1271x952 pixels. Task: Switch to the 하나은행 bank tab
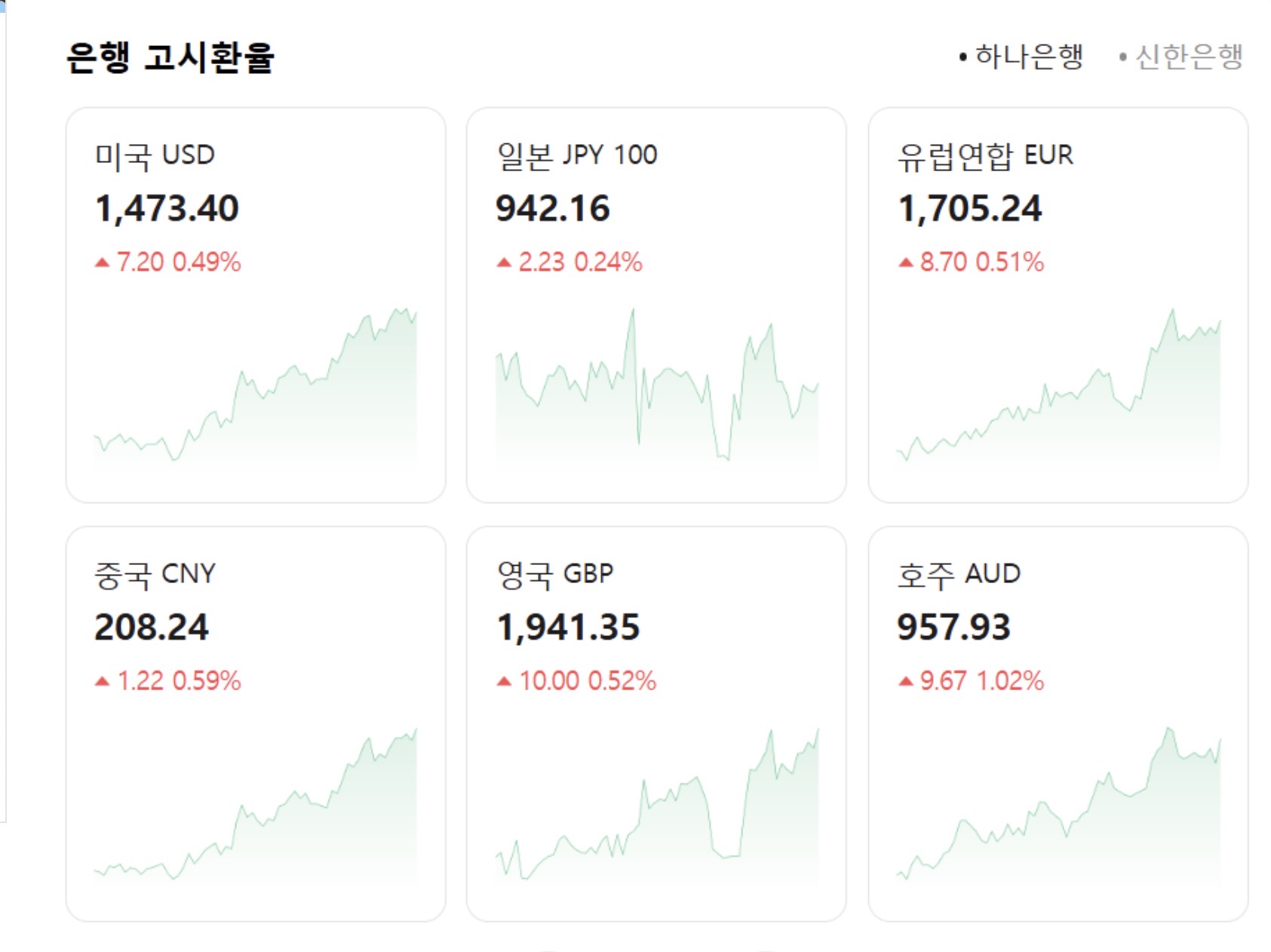click(x=1028, y=57)
